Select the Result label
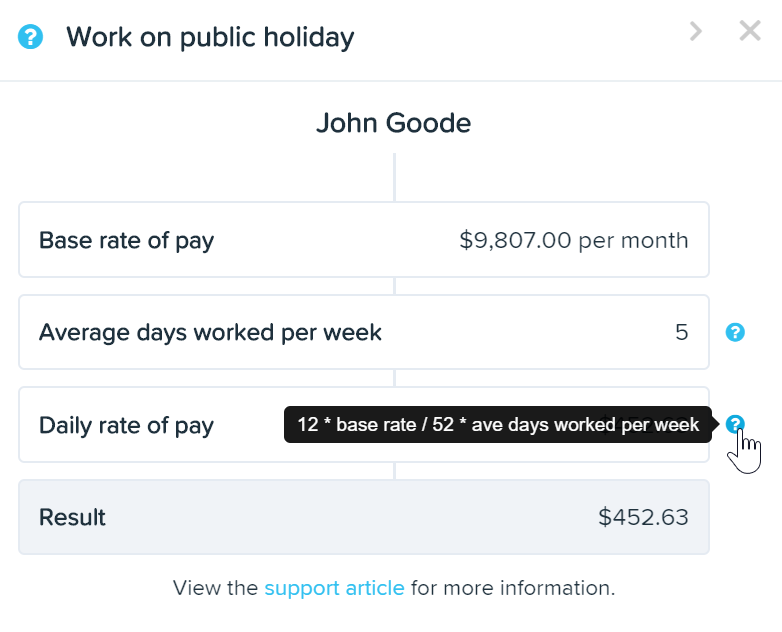This screenshot has width=782, height=632. [72, 517]
